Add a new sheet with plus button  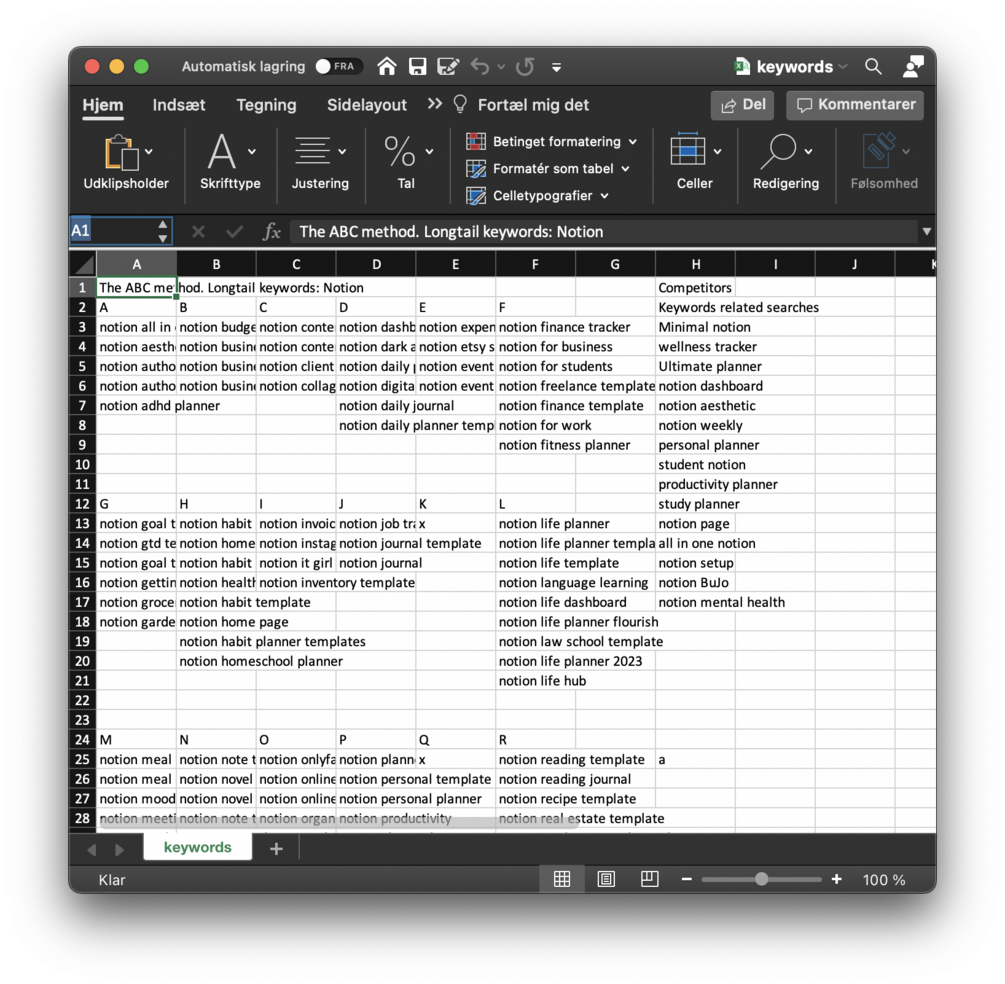pyautogui.click(x=276, y=849)
